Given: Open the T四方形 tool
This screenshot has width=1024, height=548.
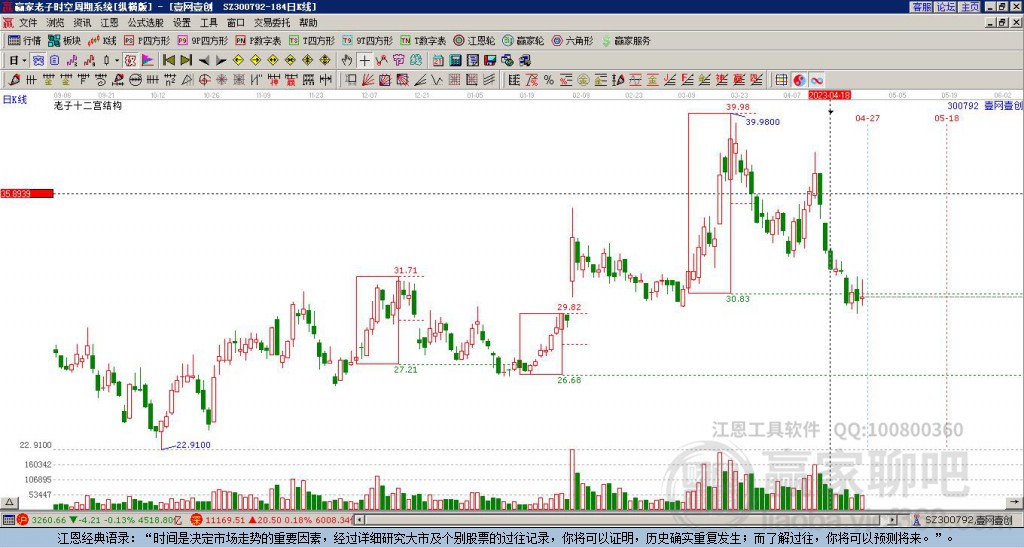Looking at the screenshot, I should [312, 40].
